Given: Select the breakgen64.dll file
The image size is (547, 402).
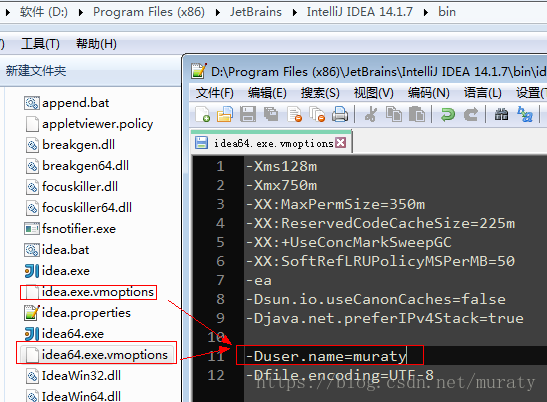Looking at the screenshot, I should (77, 166).
